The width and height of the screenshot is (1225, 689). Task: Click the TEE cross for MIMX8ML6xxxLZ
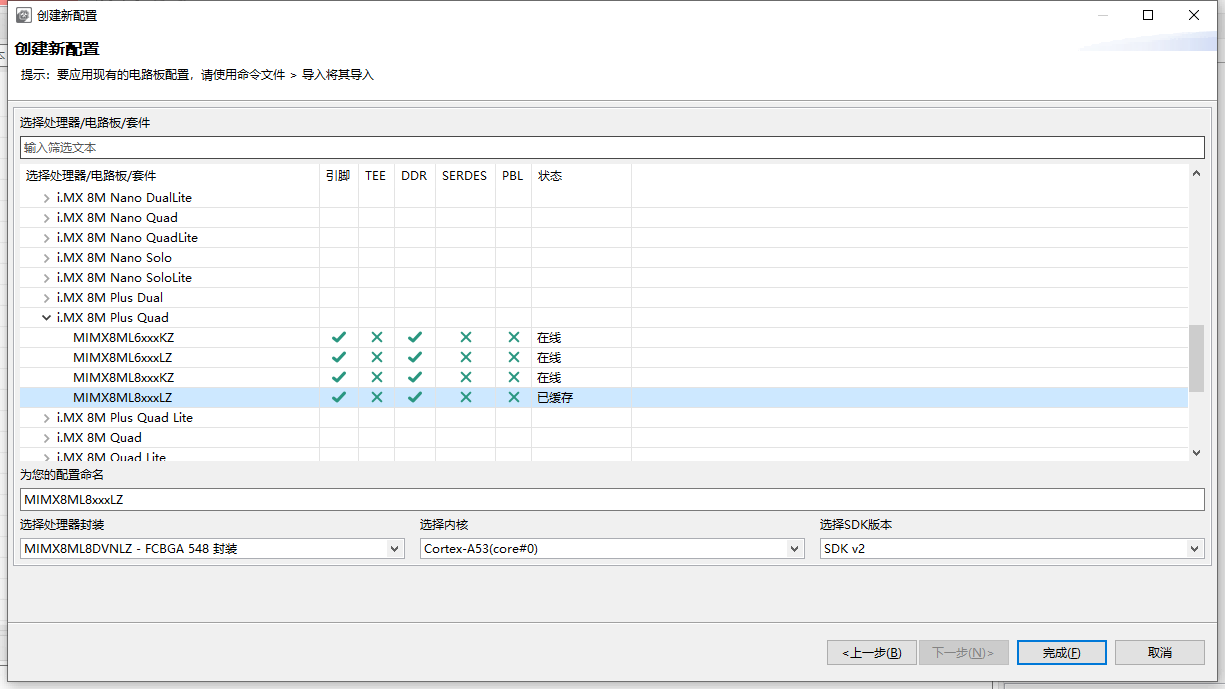pos(377,358)
